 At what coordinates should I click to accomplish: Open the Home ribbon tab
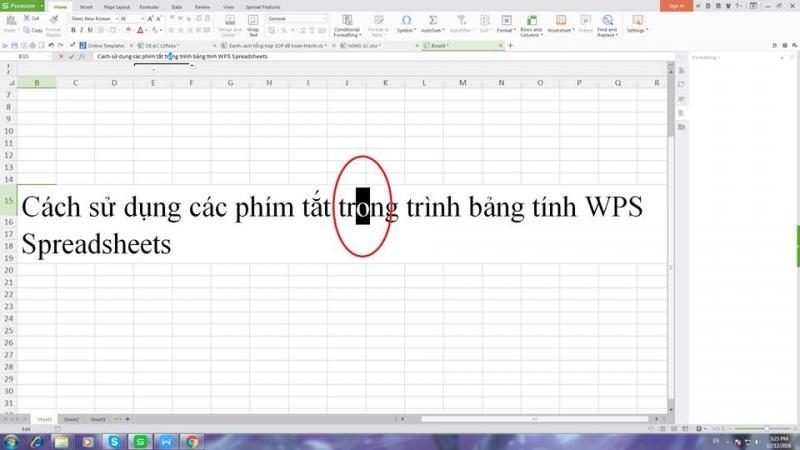[x=60, y=7]
